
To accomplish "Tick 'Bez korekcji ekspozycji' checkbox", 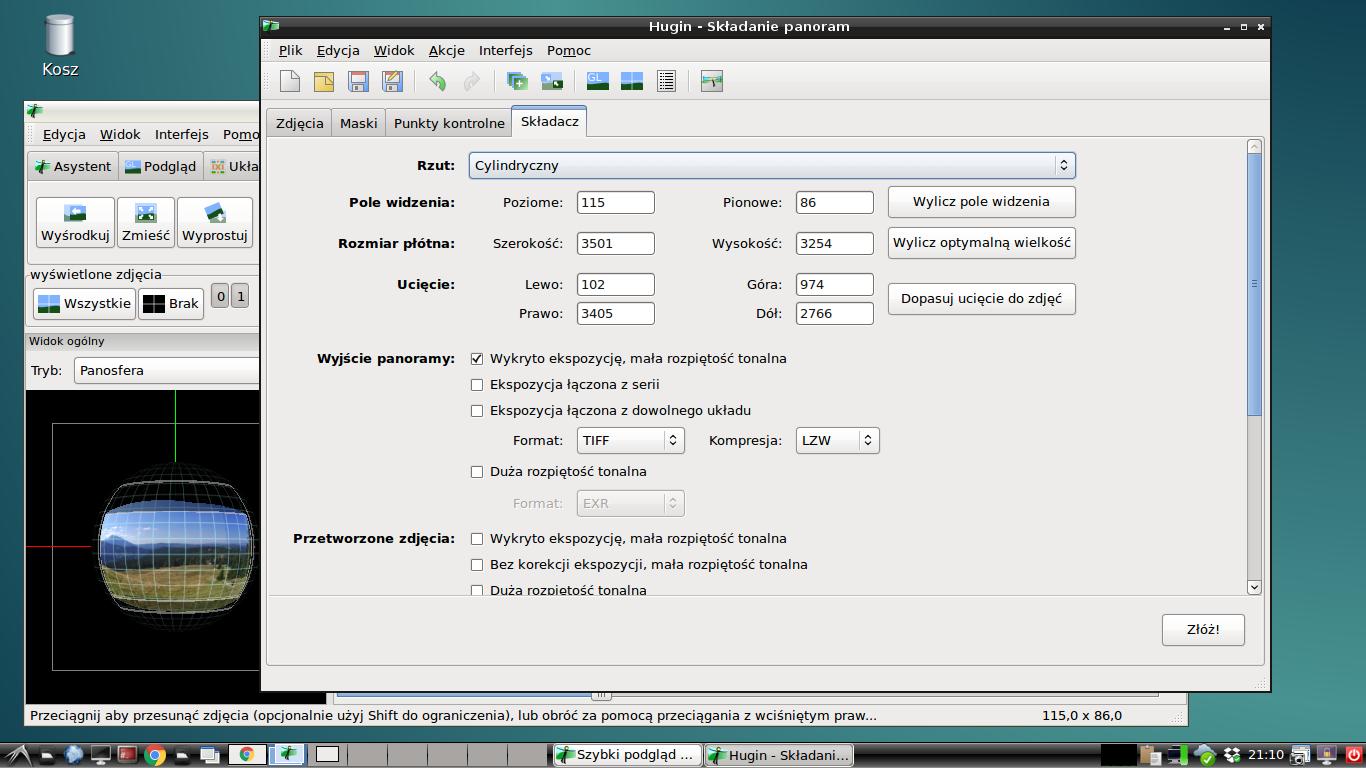I will tap(477, 565).
